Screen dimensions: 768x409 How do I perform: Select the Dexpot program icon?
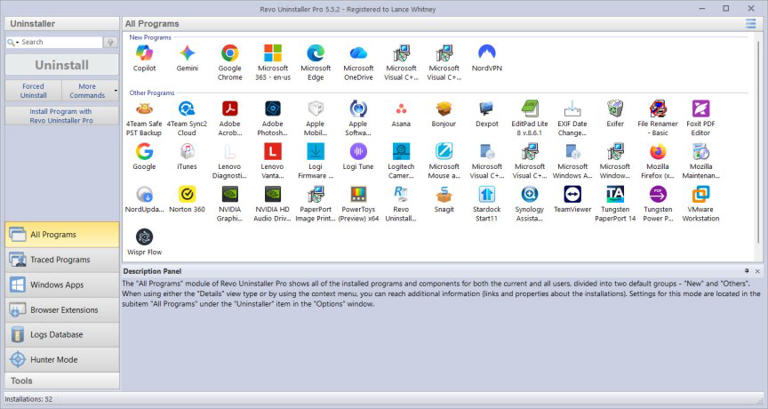click(x=487, y=109)
